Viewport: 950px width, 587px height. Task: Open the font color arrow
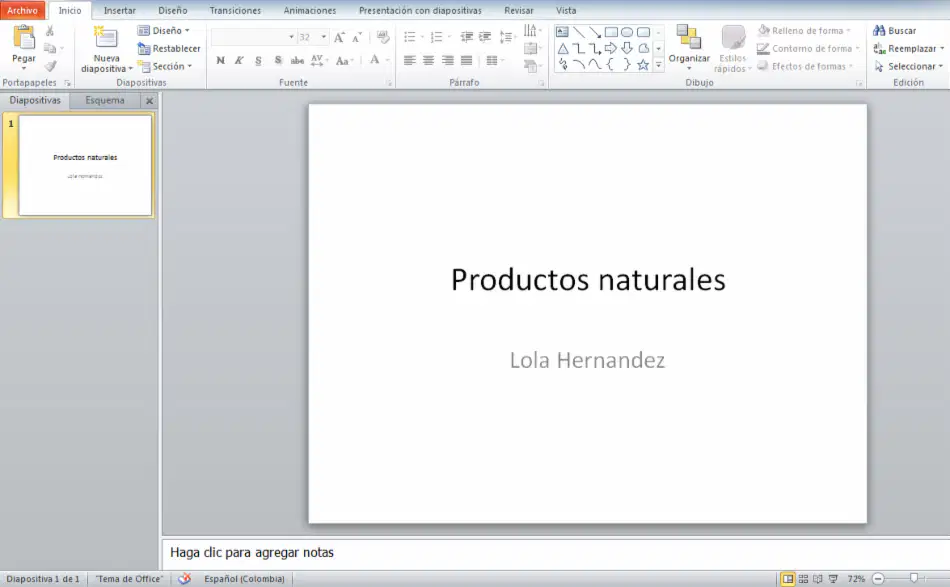[388, 60]
